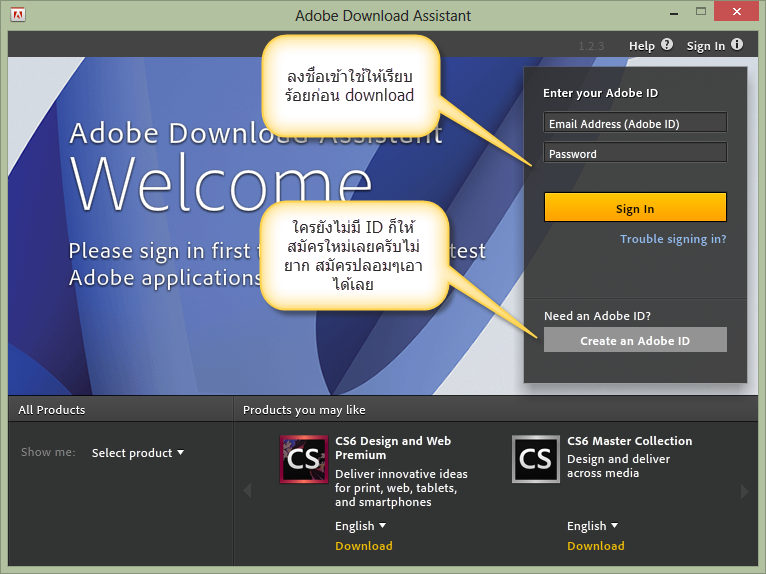Open English language dropdown for Master Collection

(x=592, y=526)
